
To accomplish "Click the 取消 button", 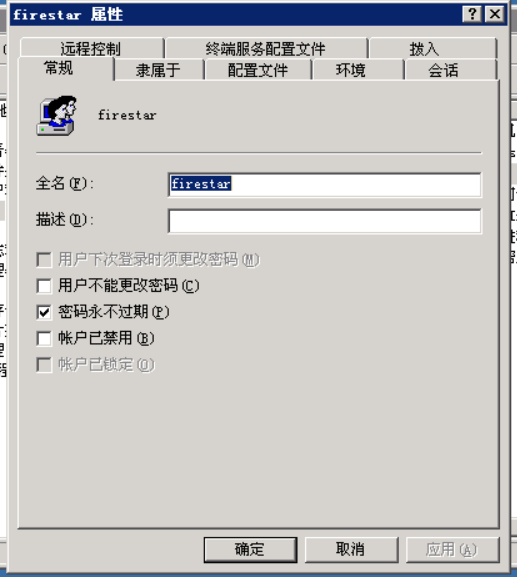I will pyautogui.click(x=351, y=549).
